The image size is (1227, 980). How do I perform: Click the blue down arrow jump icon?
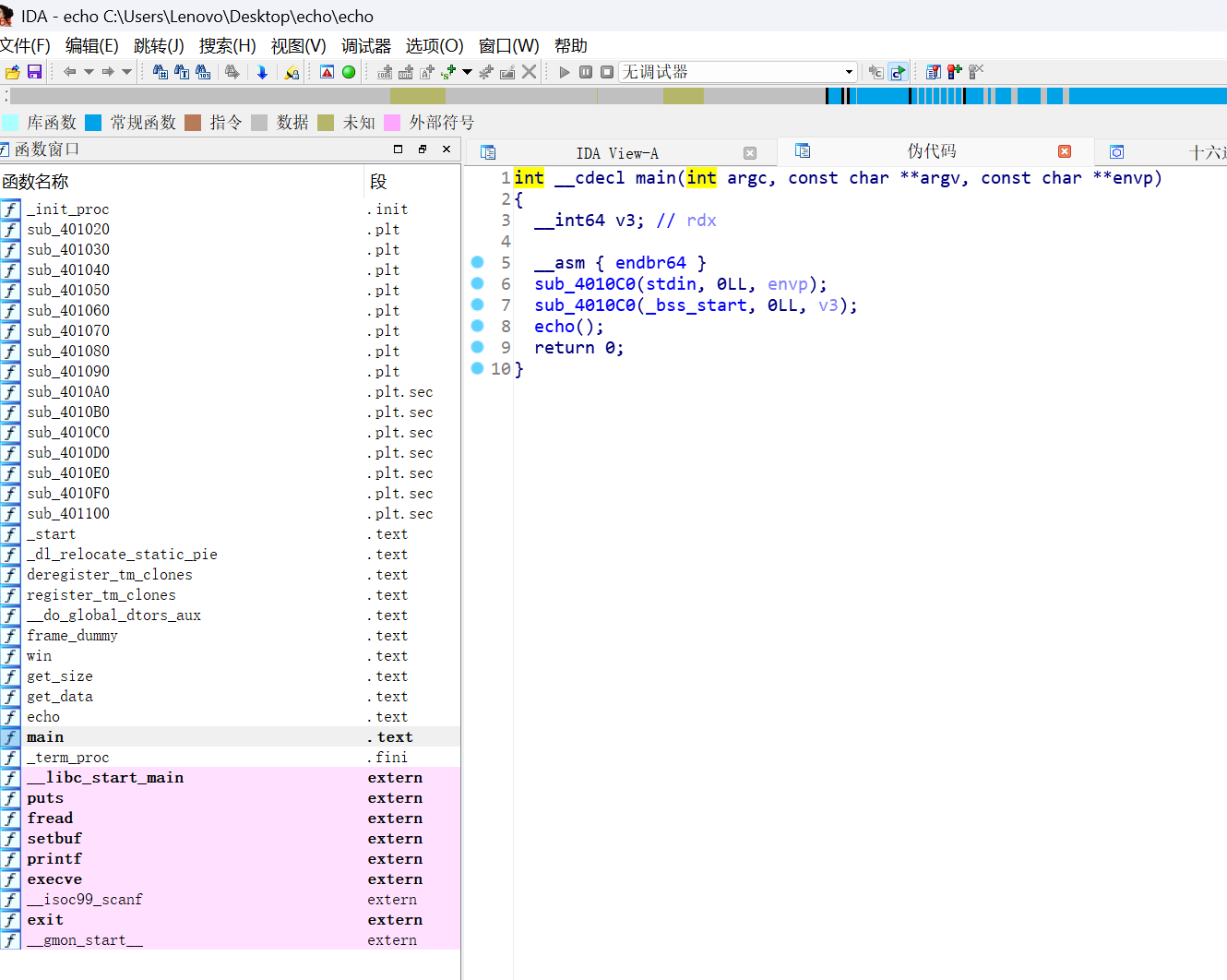pos(262,72)
